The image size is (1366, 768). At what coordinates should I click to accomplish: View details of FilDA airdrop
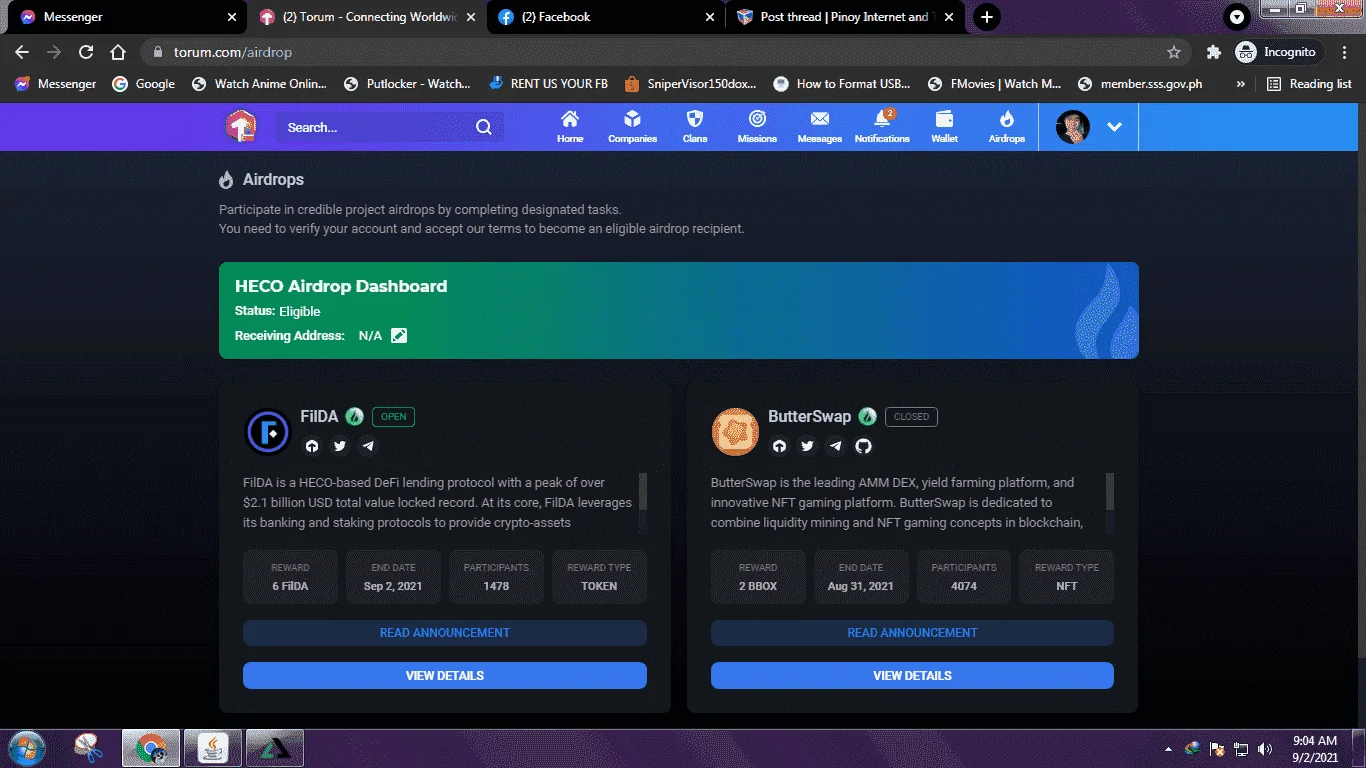point(445,676)
